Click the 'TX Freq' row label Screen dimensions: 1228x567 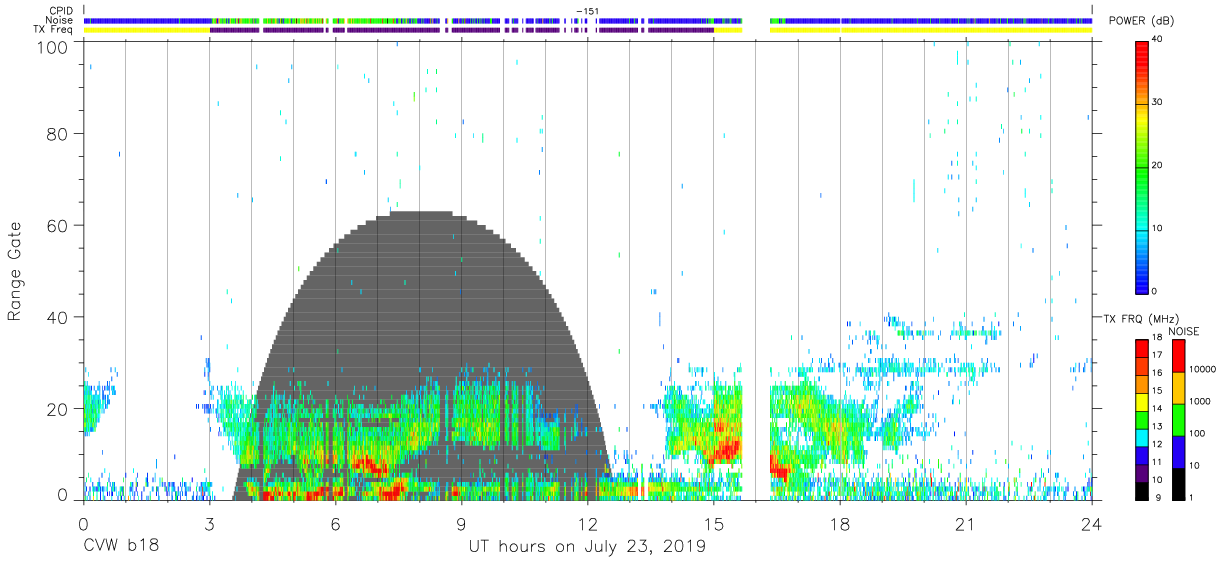[x=54, y=29]
